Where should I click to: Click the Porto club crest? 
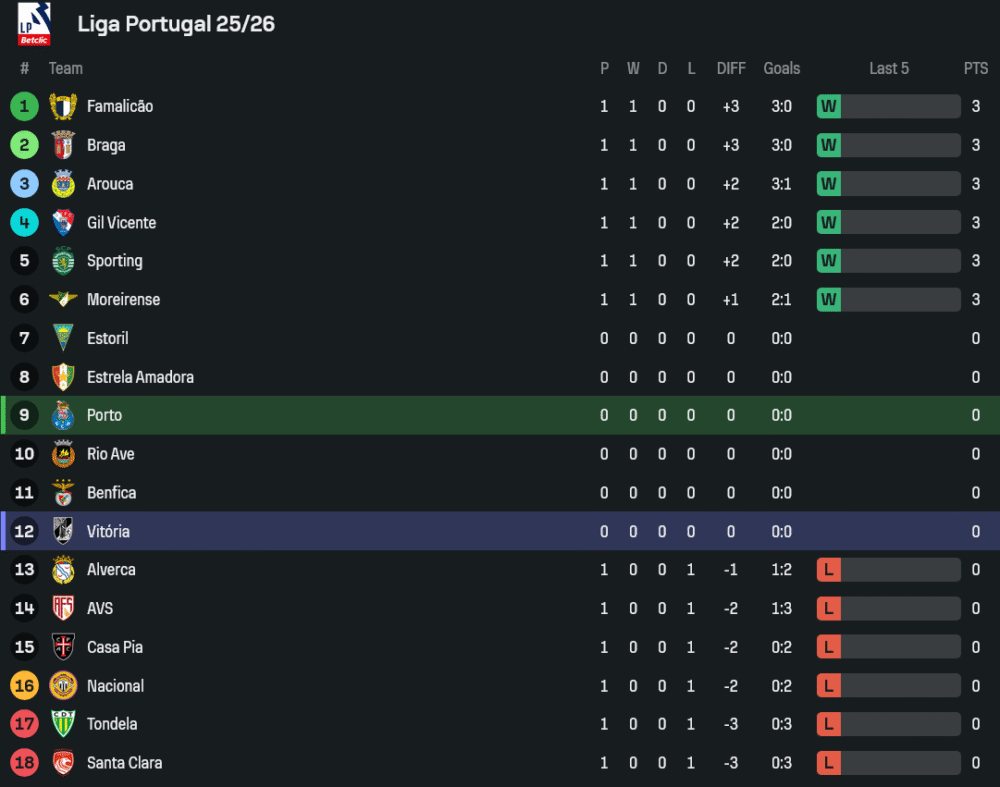(63, 415)
